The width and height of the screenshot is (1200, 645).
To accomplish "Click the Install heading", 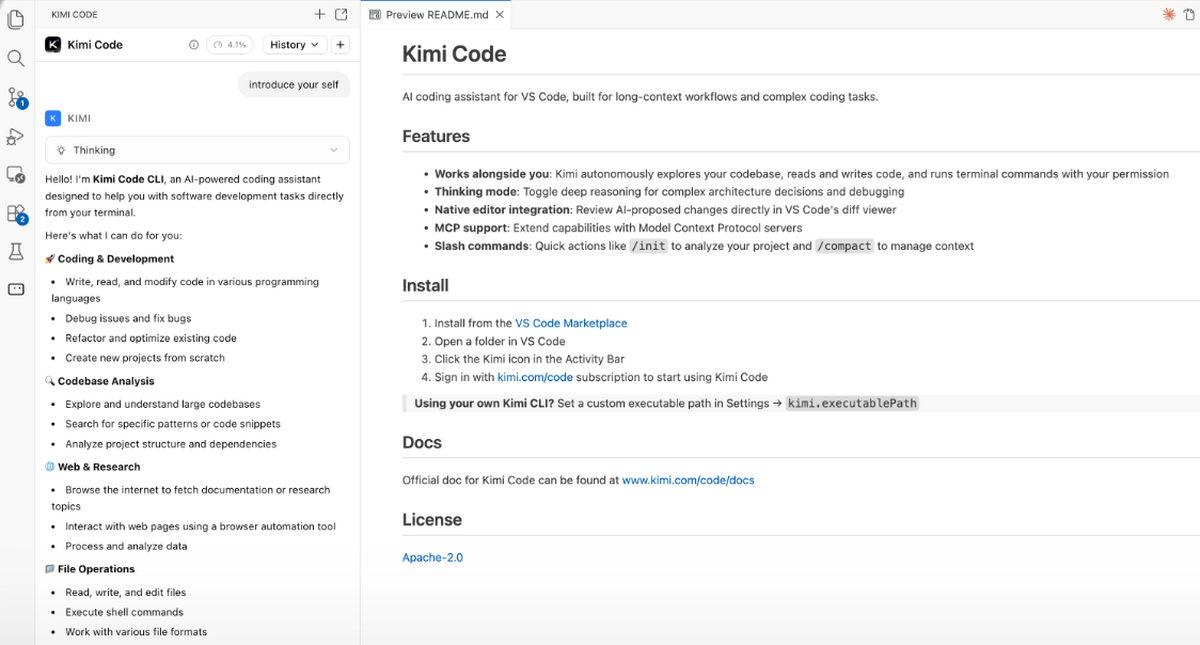I will [x=425, y=285].
